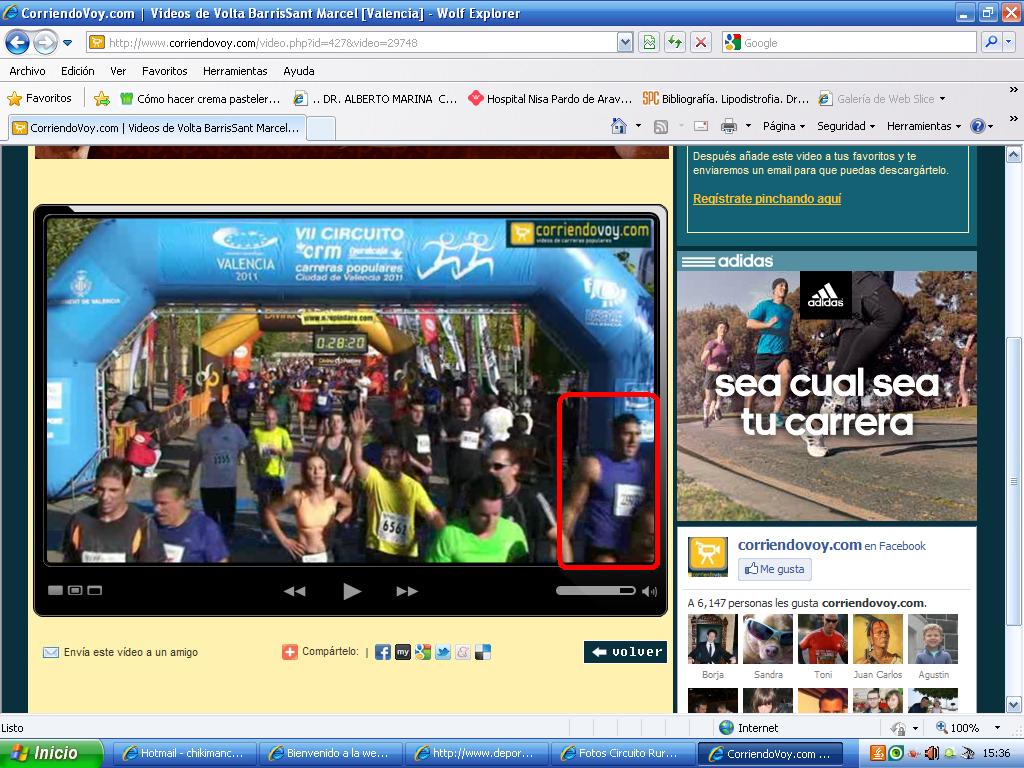The width and height of the screenshot is (1024, 768).
Task: Go forward to the next page
Action: (45, 43)
